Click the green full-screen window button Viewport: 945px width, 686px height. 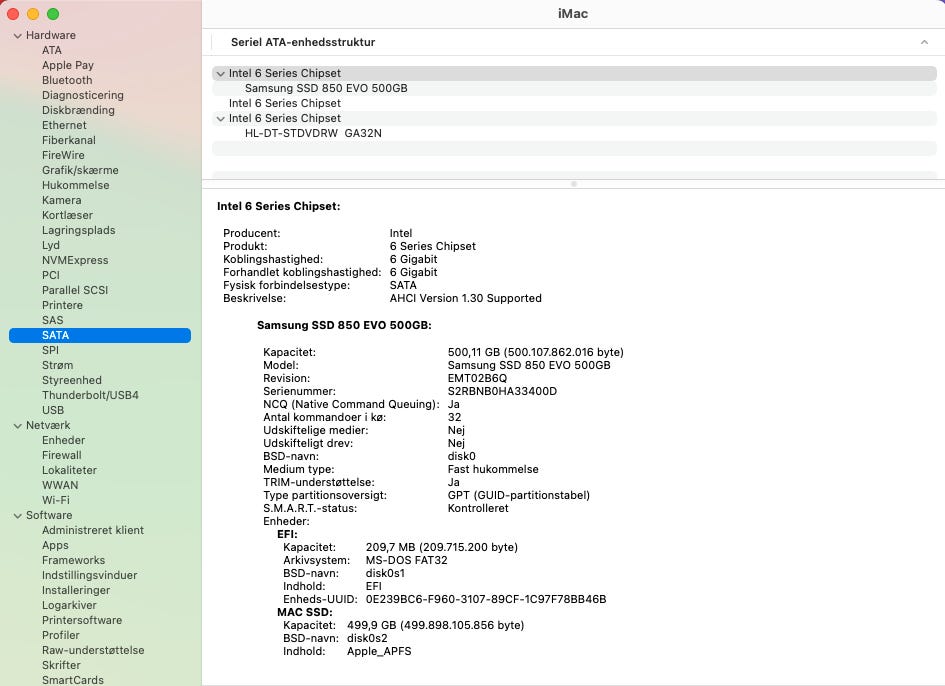(53, 14)
